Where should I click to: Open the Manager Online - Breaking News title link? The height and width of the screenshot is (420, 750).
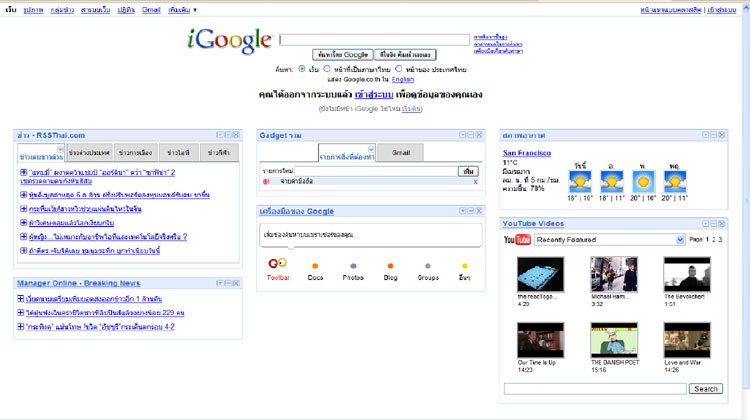tap(78, 283)
